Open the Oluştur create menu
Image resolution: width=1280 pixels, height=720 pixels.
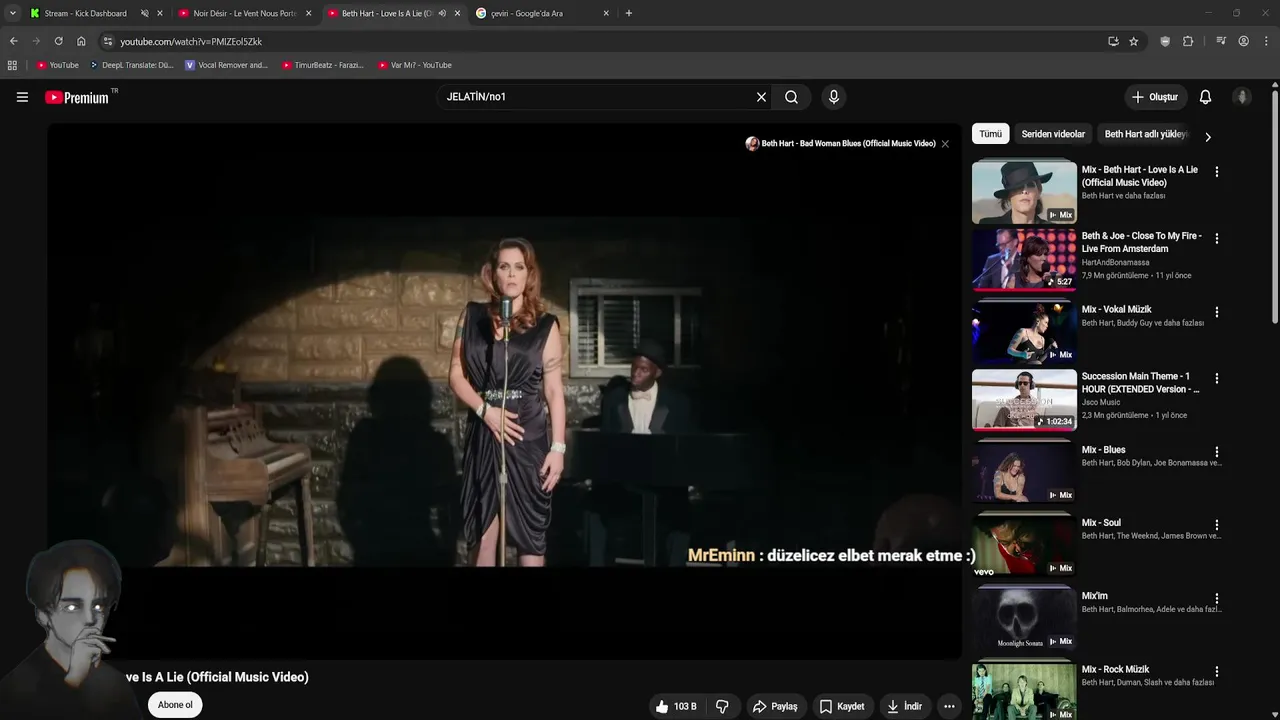(x=1155, y=97)
